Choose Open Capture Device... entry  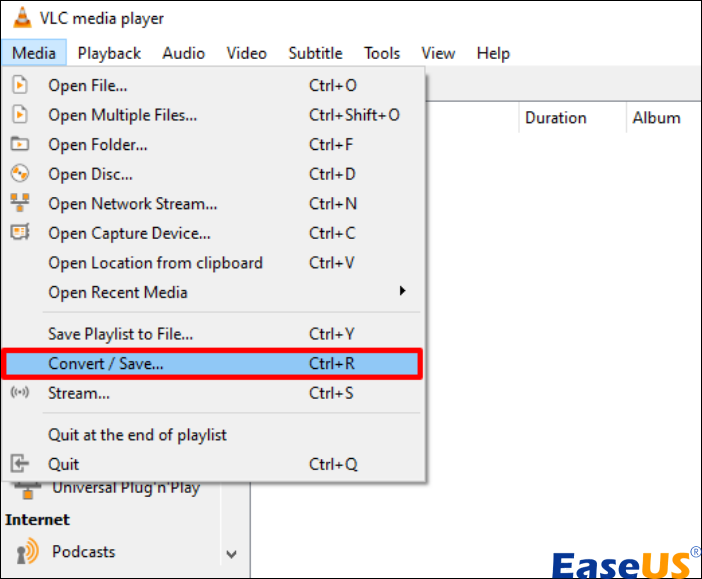213,233
